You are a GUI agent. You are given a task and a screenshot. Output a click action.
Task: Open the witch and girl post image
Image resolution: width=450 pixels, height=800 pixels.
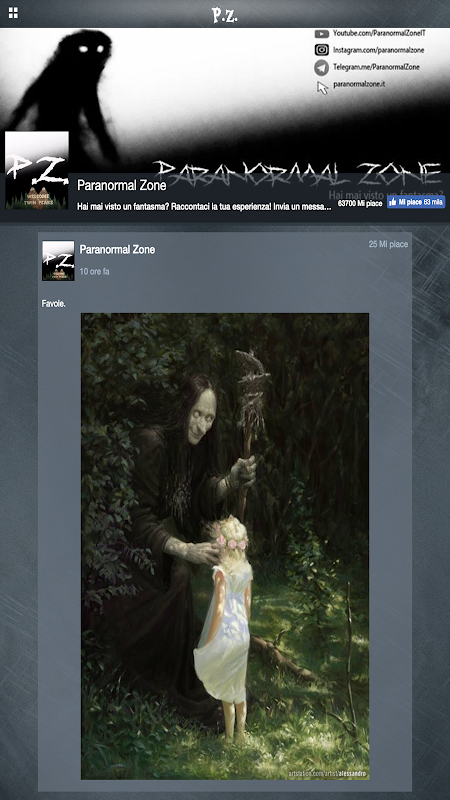225,546
